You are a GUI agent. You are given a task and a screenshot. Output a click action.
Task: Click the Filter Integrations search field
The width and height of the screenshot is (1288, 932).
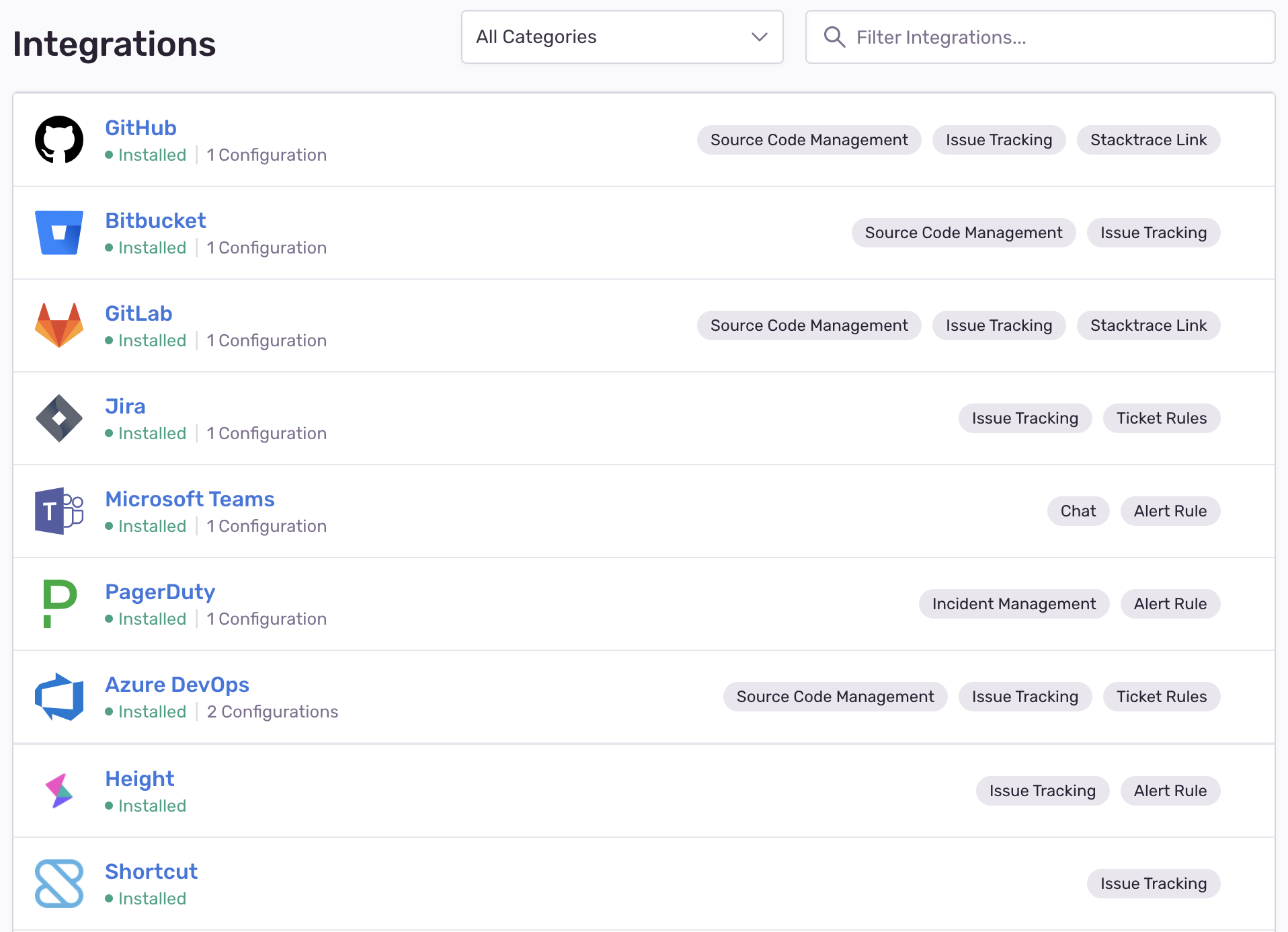1008,37
